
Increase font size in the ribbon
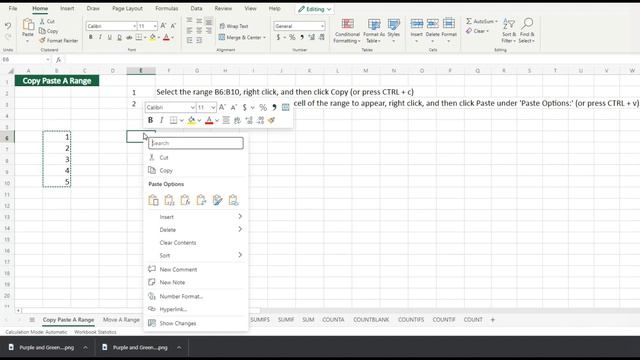pos(163,26)
